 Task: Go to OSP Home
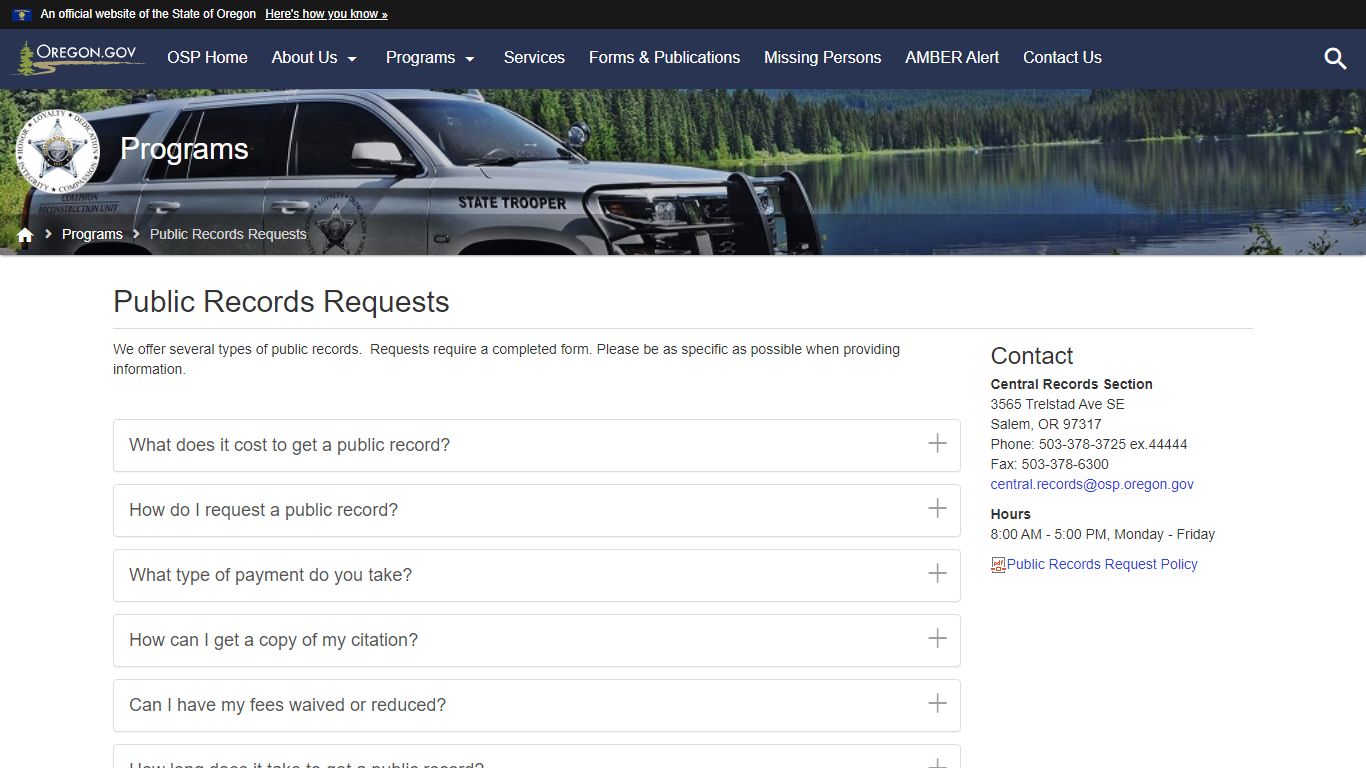(207, 58)
